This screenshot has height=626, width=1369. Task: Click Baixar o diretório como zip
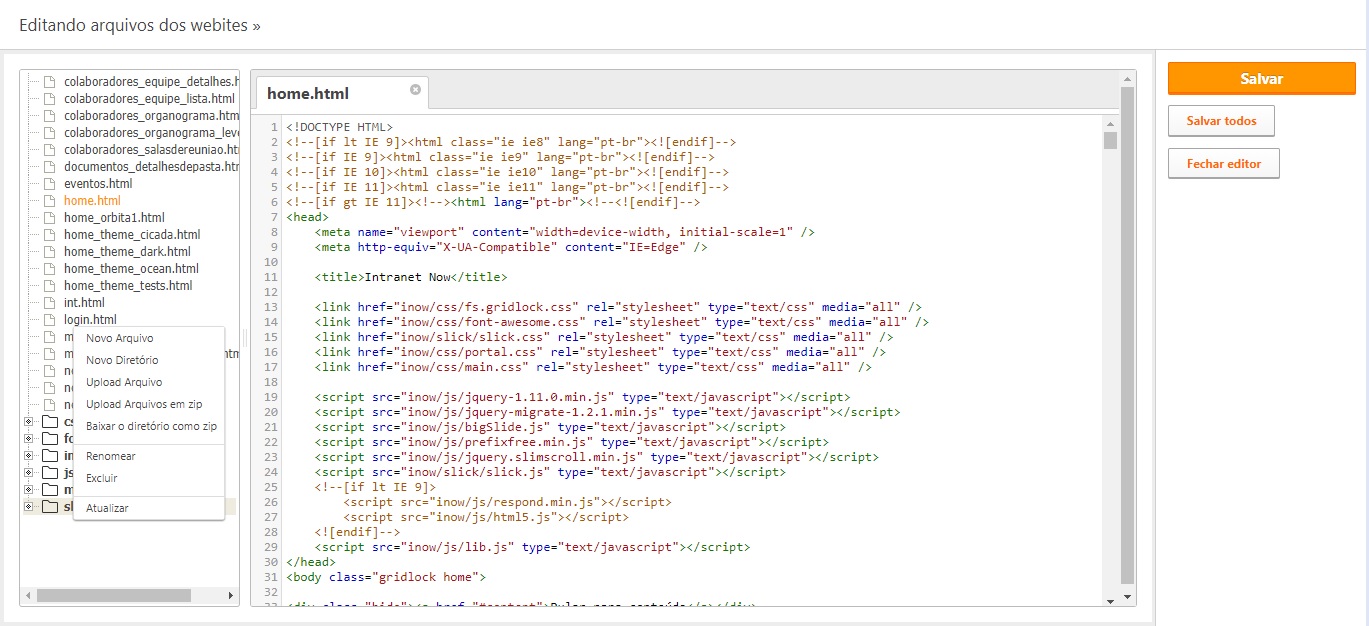(x=149, y=426)
